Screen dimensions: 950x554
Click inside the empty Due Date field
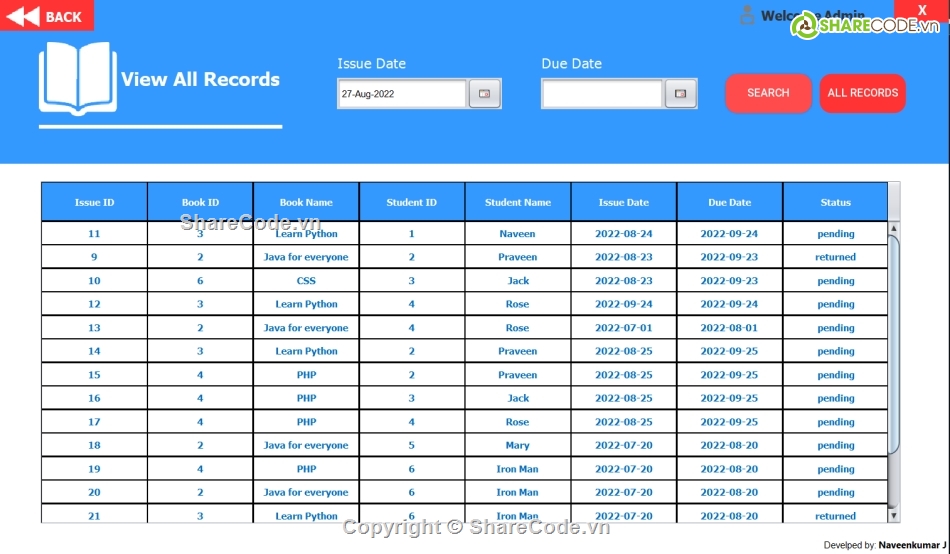601,94
